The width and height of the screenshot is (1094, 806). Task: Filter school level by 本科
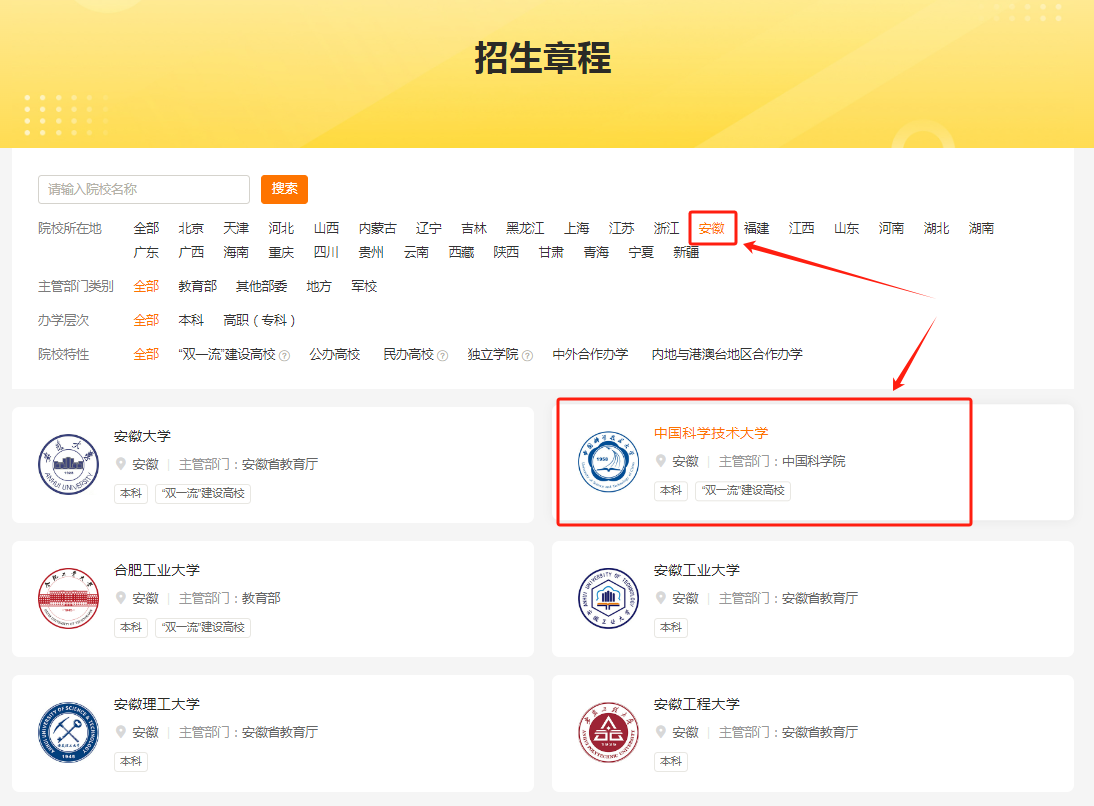190,320
